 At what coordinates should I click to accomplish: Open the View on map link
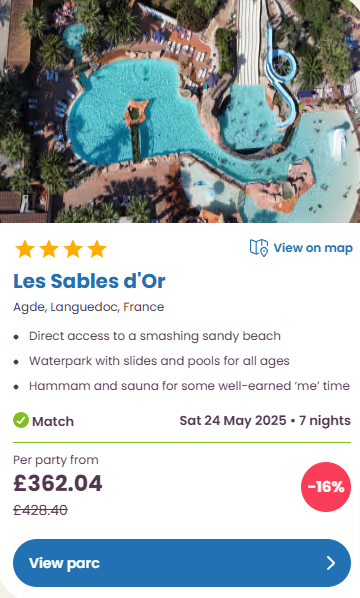tap(301, 248)
